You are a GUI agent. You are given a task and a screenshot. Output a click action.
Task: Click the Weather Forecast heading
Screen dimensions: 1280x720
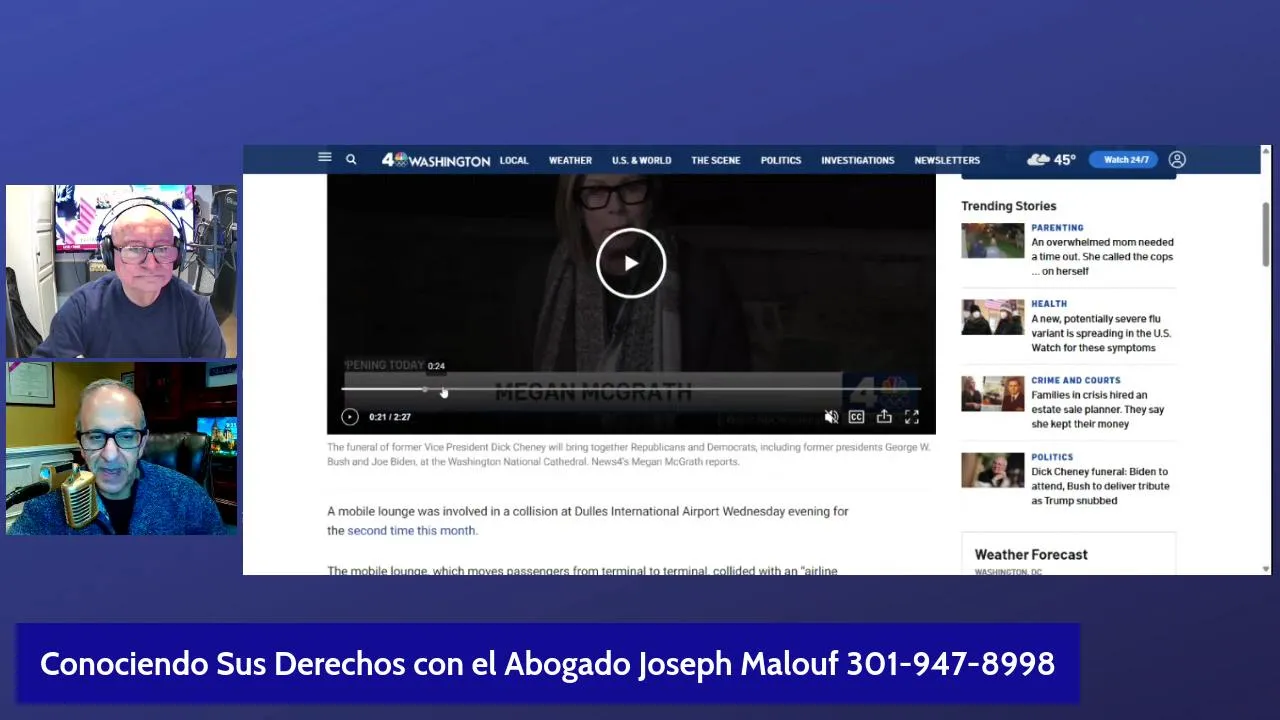point(1031,554)
